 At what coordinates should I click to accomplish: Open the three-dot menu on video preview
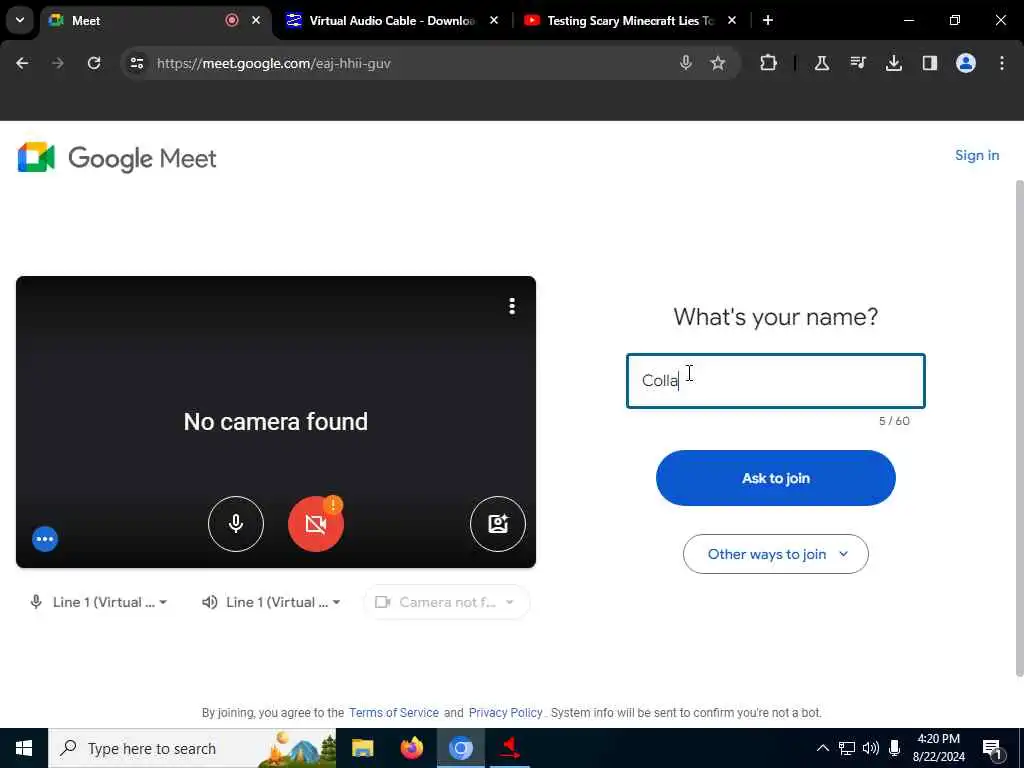512,306
